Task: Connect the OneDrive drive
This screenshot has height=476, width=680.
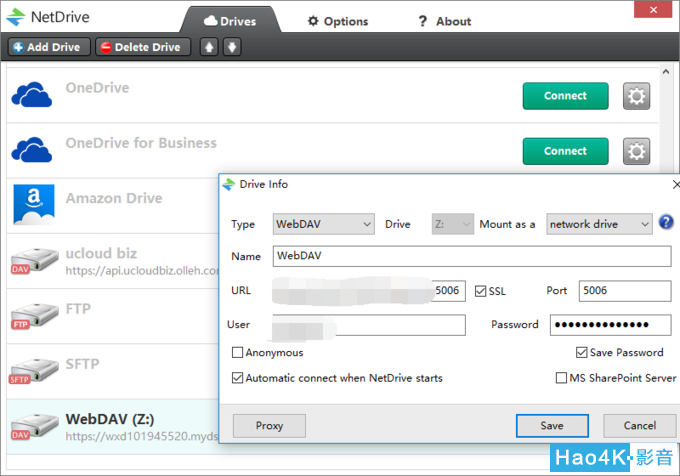Action: click(565, 96)
